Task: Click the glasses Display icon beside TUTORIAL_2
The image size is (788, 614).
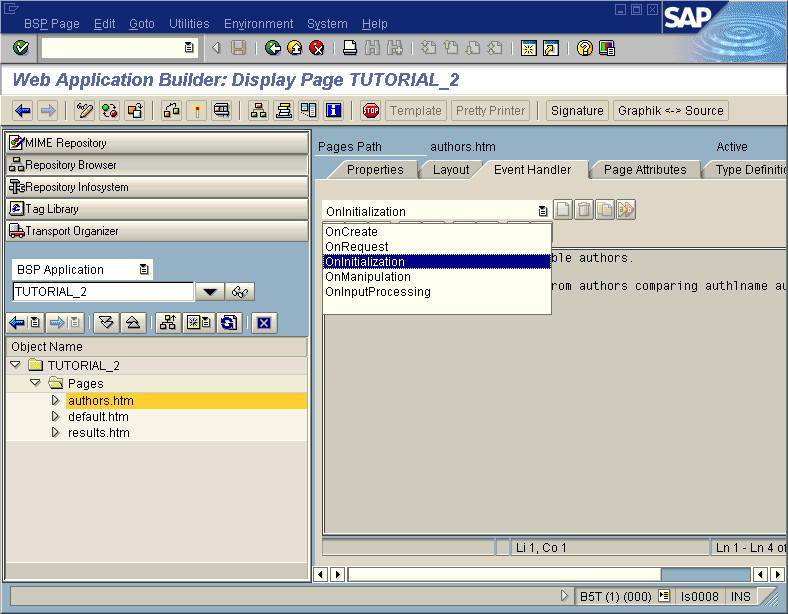Action: pos(240,291)
